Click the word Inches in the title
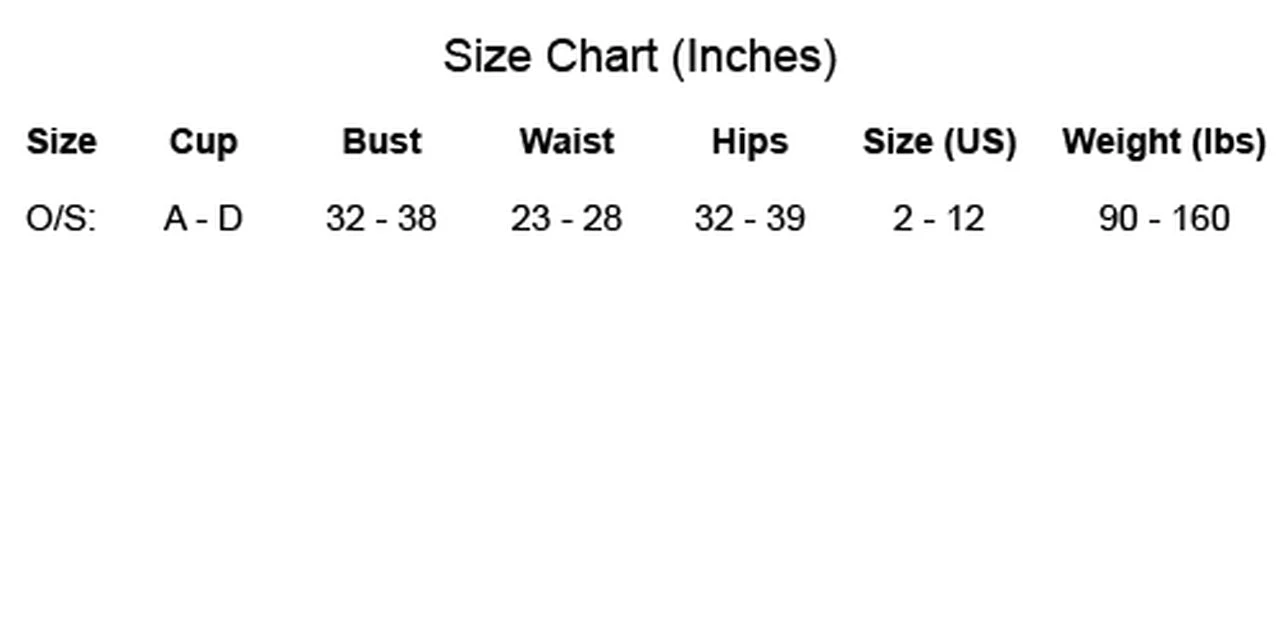 coord(753,57)
